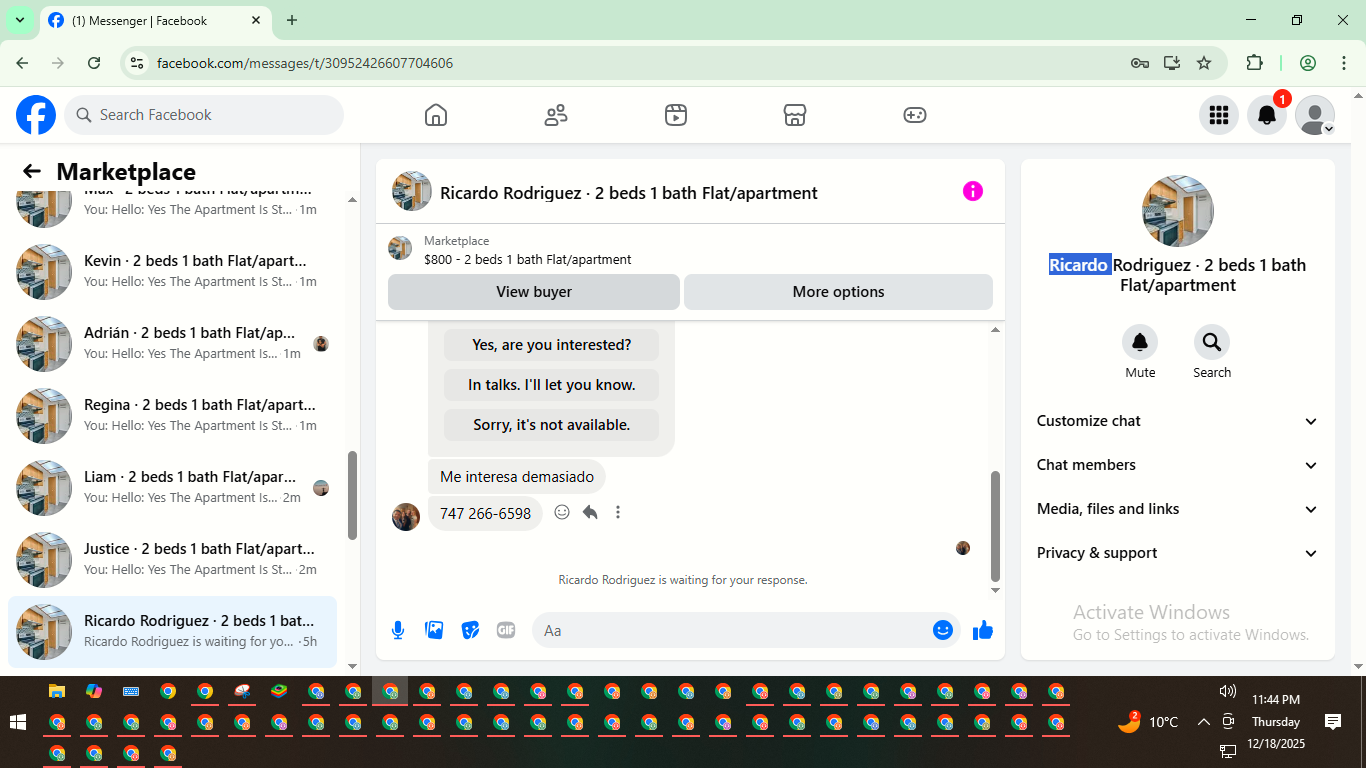Bookmark this page star icon
Screen dimensions: 1366x768
(x=1204, y=63)
